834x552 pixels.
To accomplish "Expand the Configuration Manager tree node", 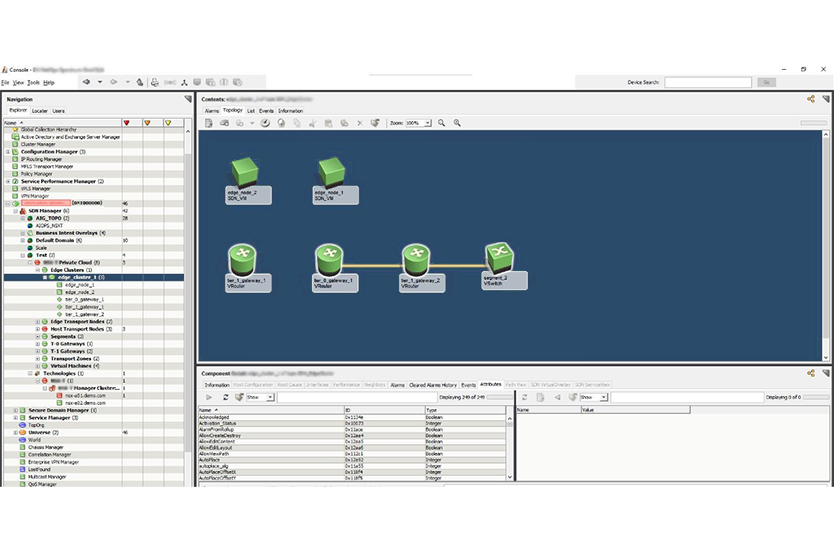I will click(x=9, y=151).
